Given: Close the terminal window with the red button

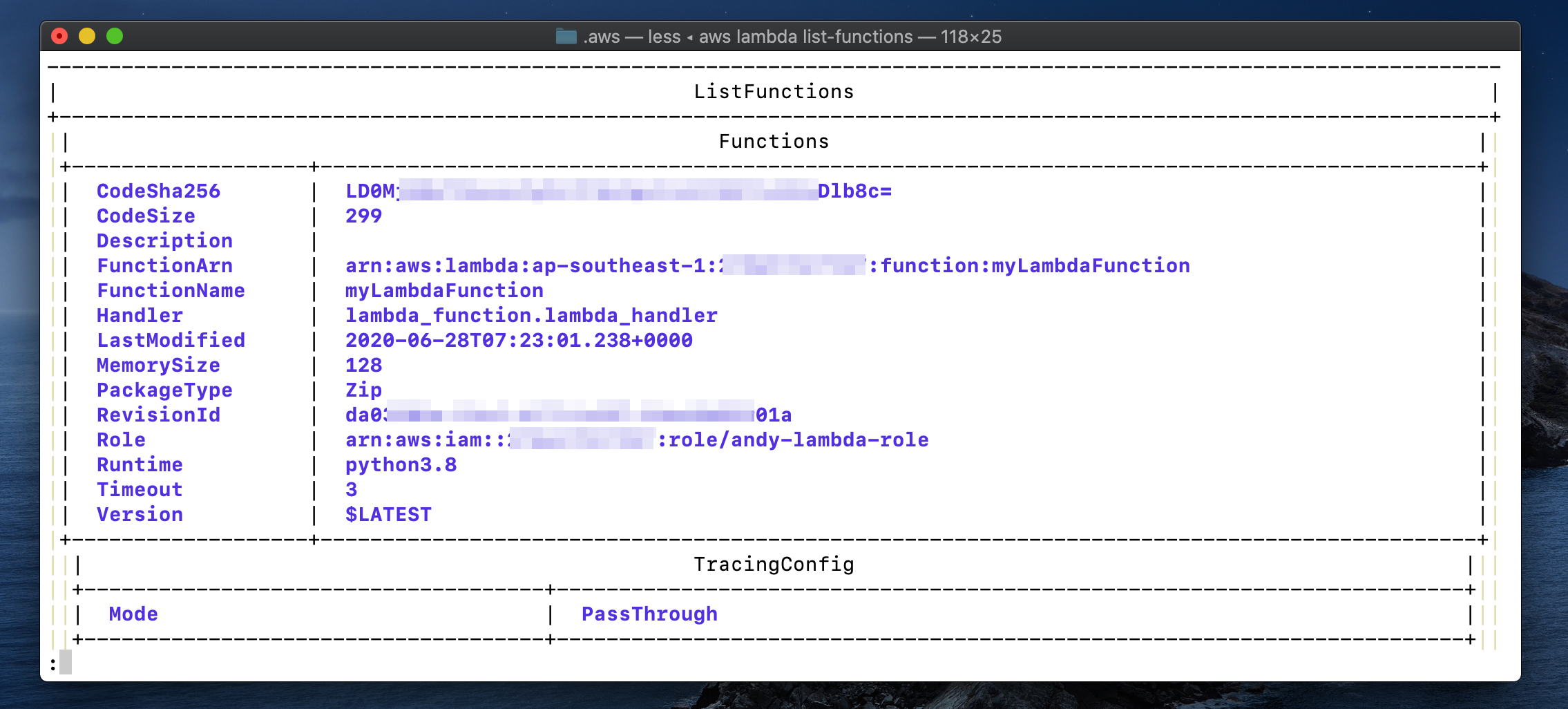Looking at the screenshot, I should [x=60, y=36].
